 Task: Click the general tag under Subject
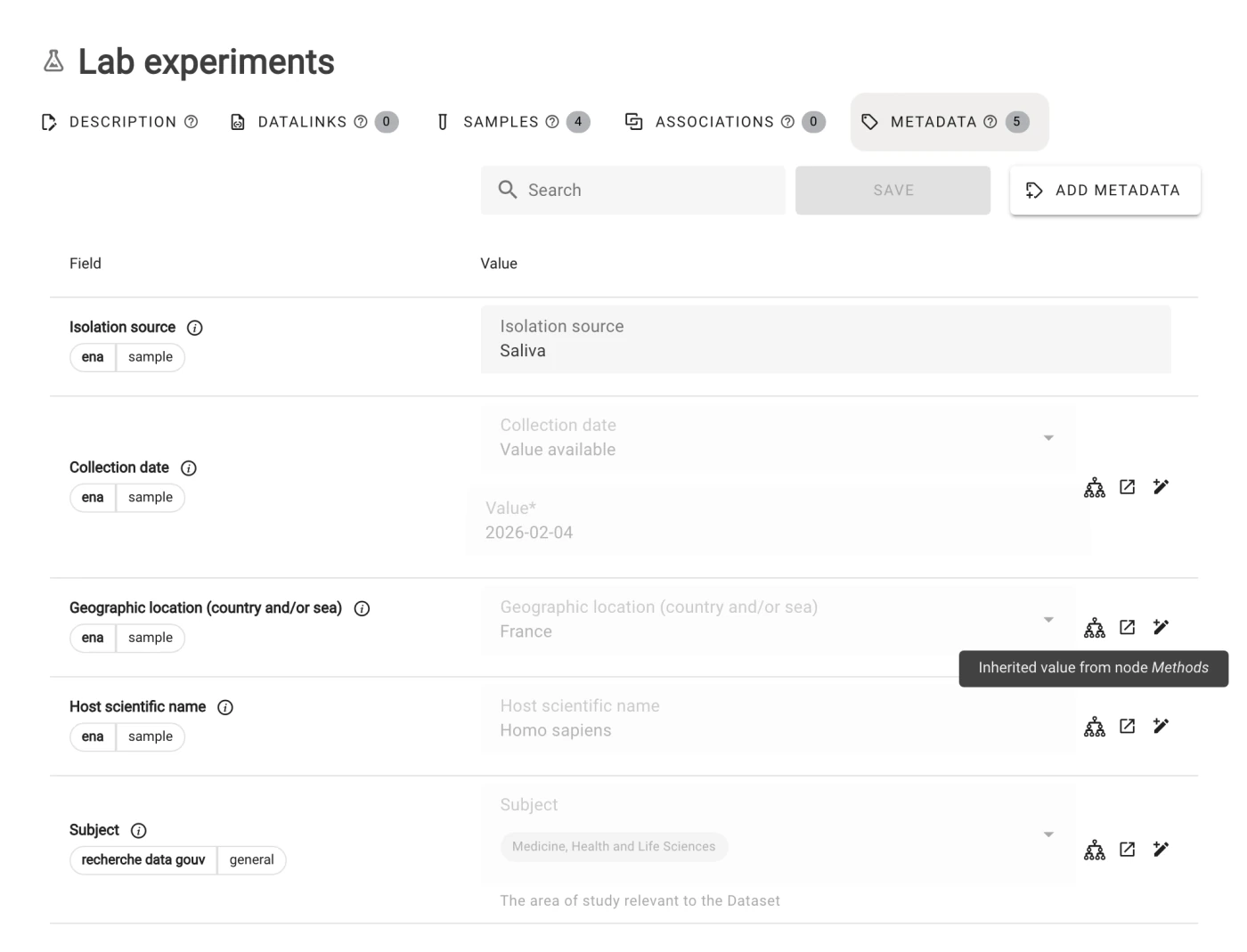tap(252, 860)
